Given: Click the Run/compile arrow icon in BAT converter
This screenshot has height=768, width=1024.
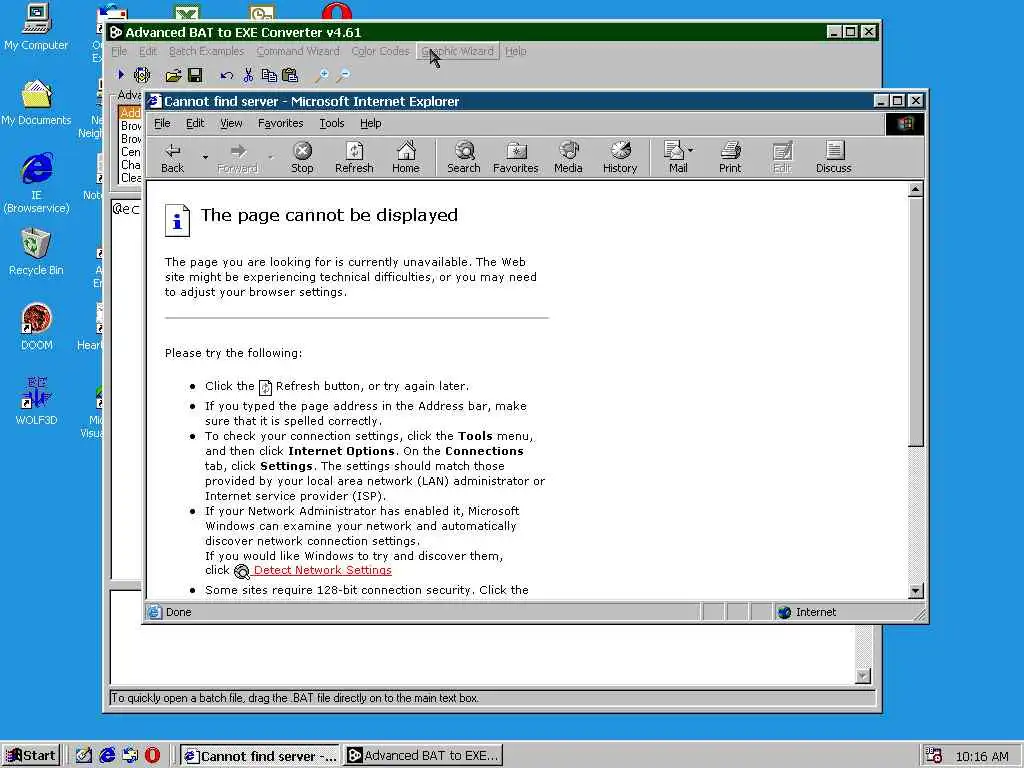Looking at the screenshot, I should coord(121,75).
